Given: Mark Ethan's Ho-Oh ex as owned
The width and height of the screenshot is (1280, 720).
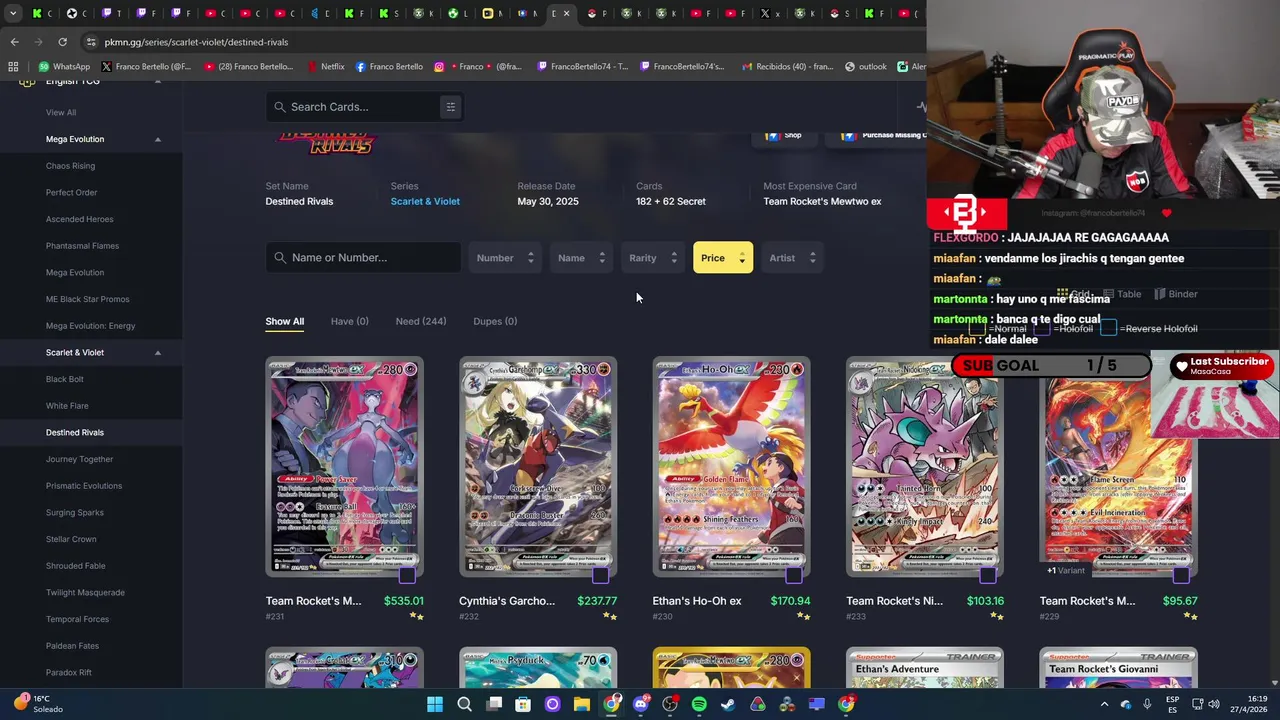Looking at the screenshot, I should [x=794, y=575].
